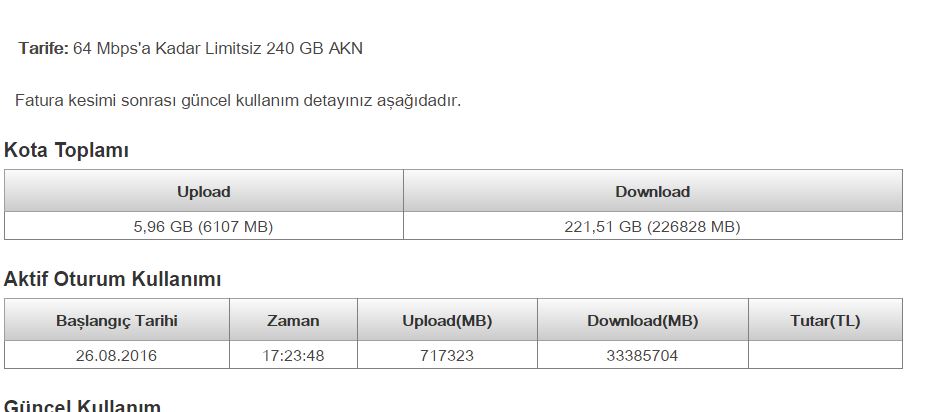The image size is (928, 412).
Task: Click the Download header in Kota Toplamı table
Action: [x=652, y=191]
